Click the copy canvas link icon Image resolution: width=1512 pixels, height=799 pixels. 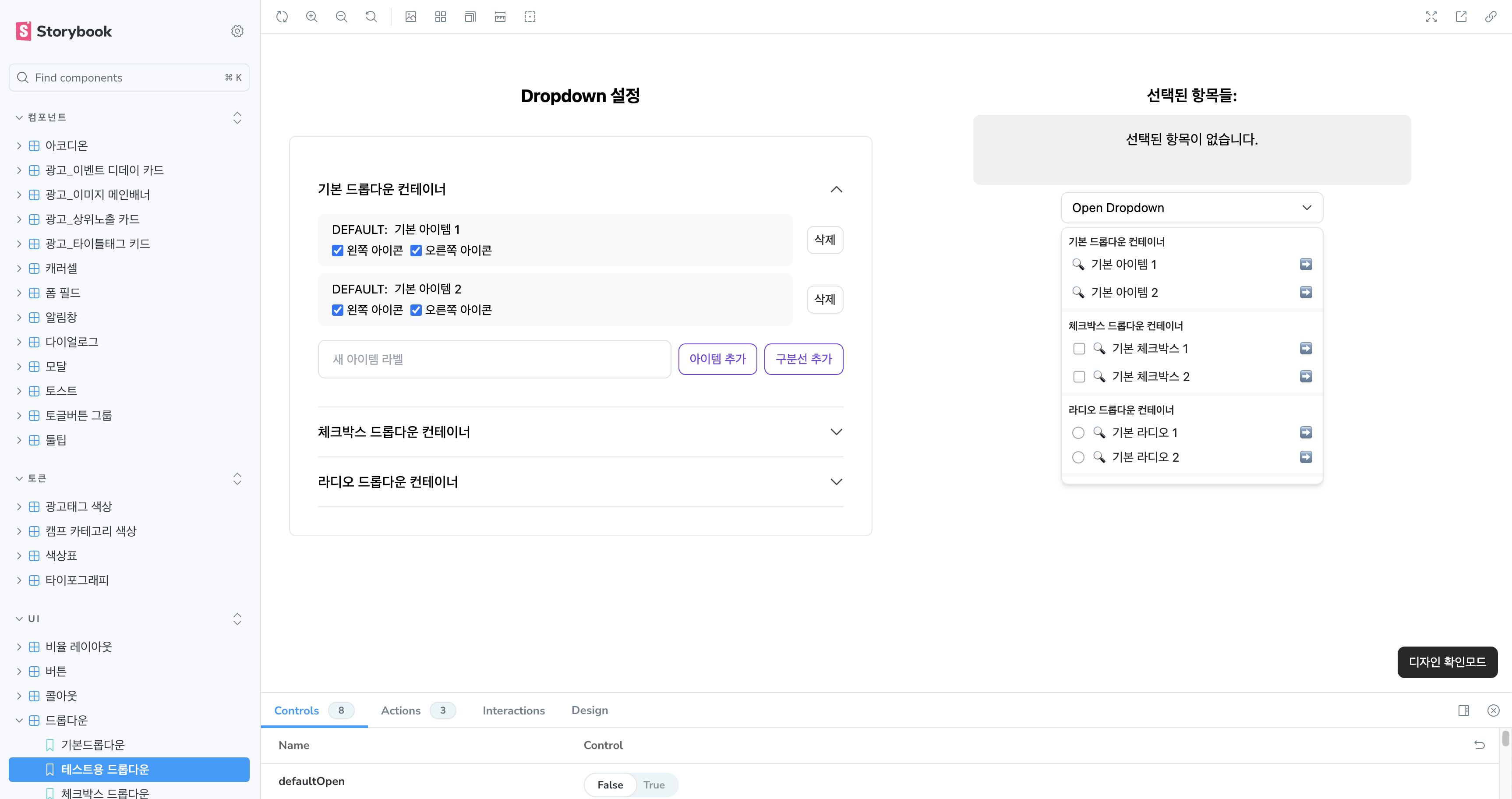tap(1491, 17)
